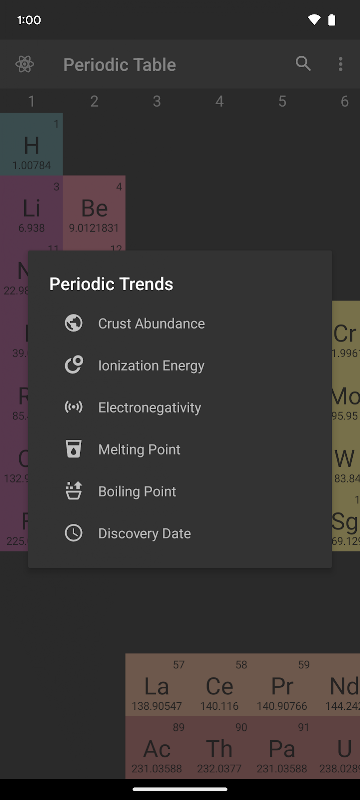Tap the atom logo in the toolbar
360x800 pixels.
24,64
